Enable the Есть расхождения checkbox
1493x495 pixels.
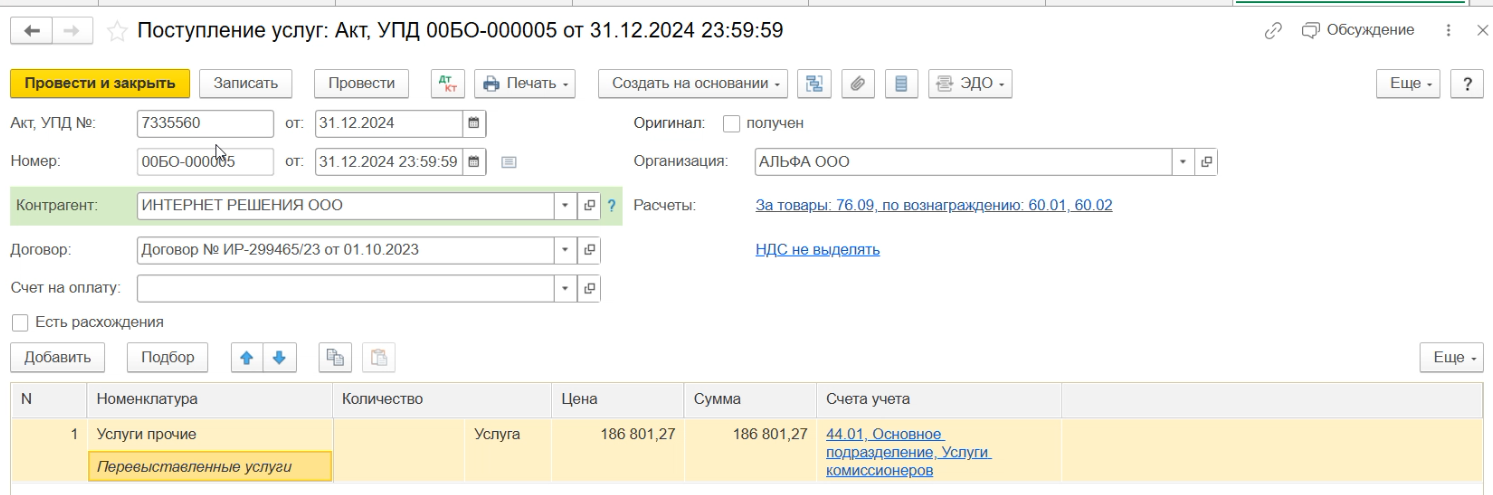[x=19, y=323]
